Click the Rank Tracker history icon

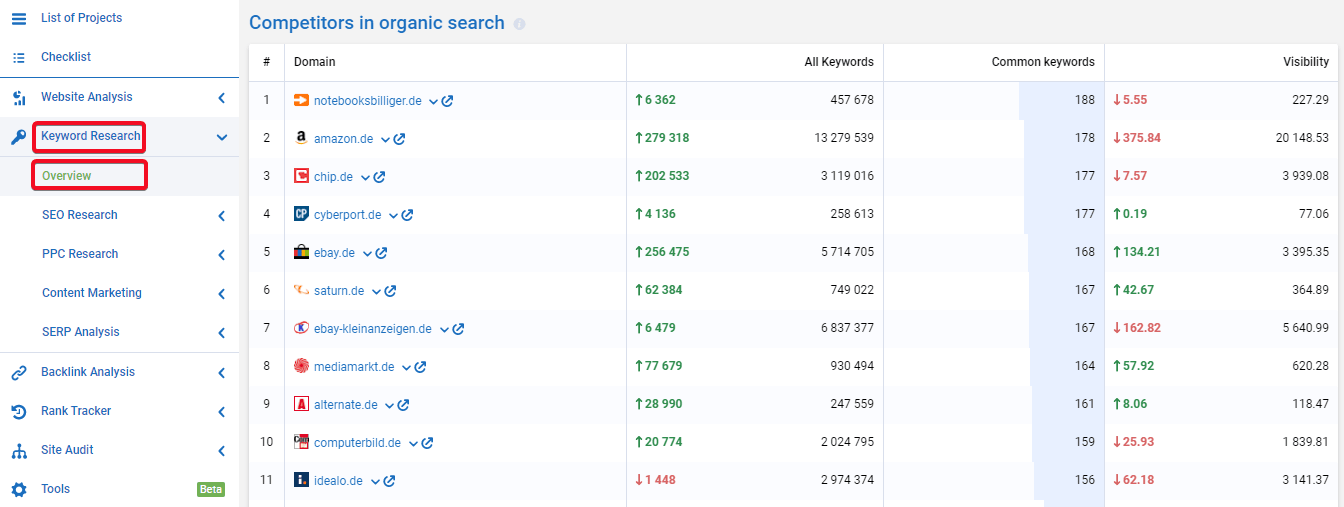pos(19,411)
